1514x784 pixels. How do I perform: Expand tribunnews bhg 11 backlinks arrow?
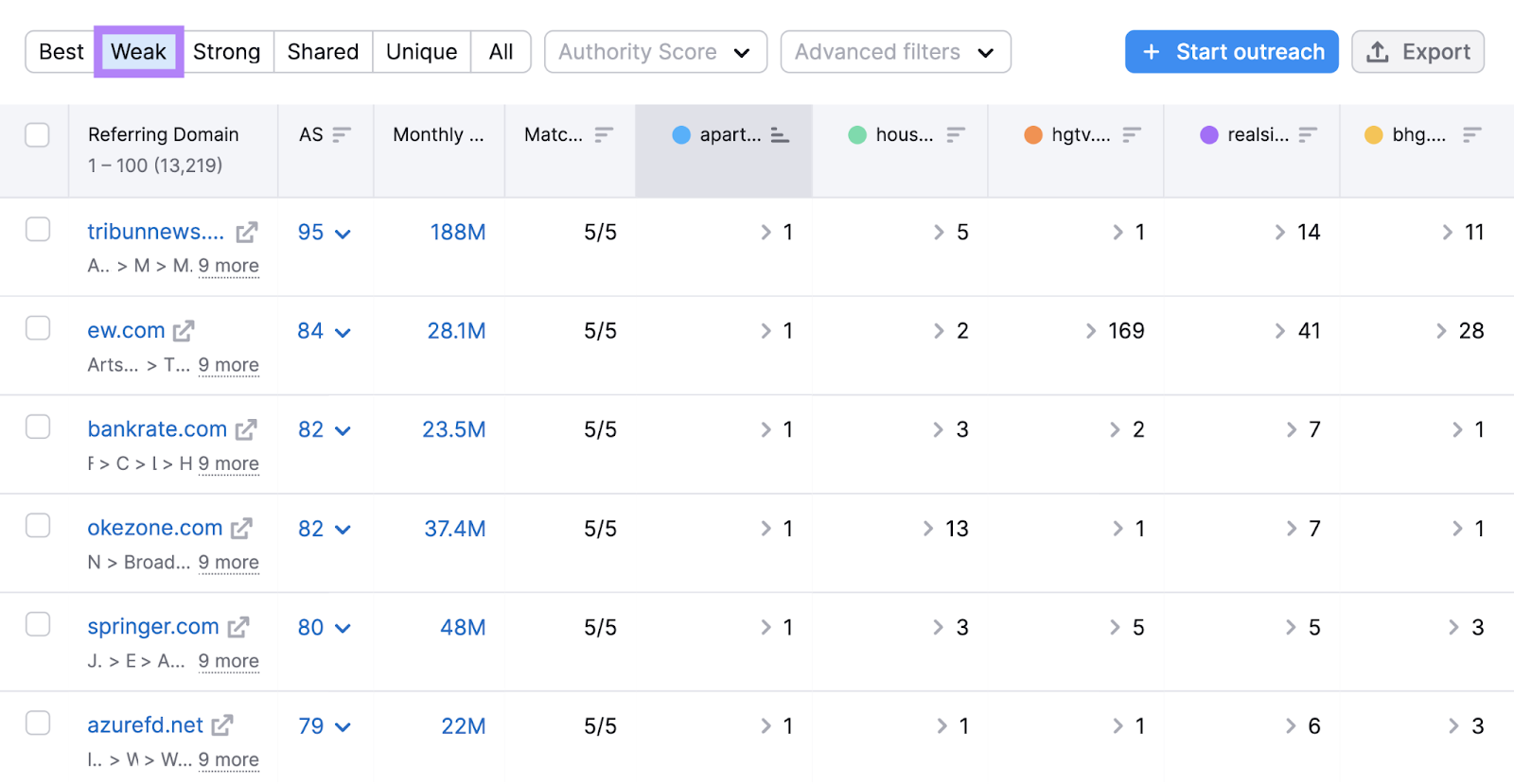[1448, 232]
